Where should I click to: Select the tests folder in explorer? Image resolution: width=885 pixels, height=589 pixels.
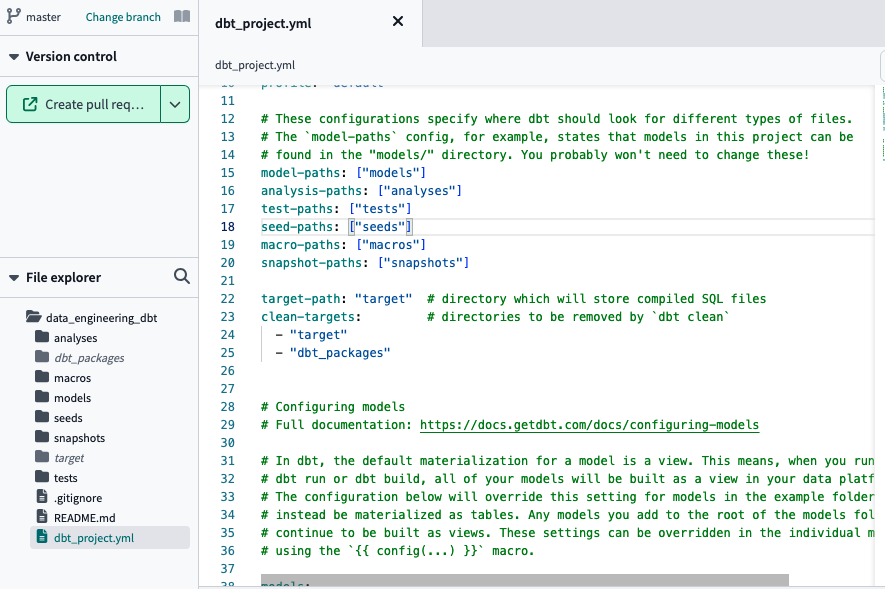coord(65,478)
